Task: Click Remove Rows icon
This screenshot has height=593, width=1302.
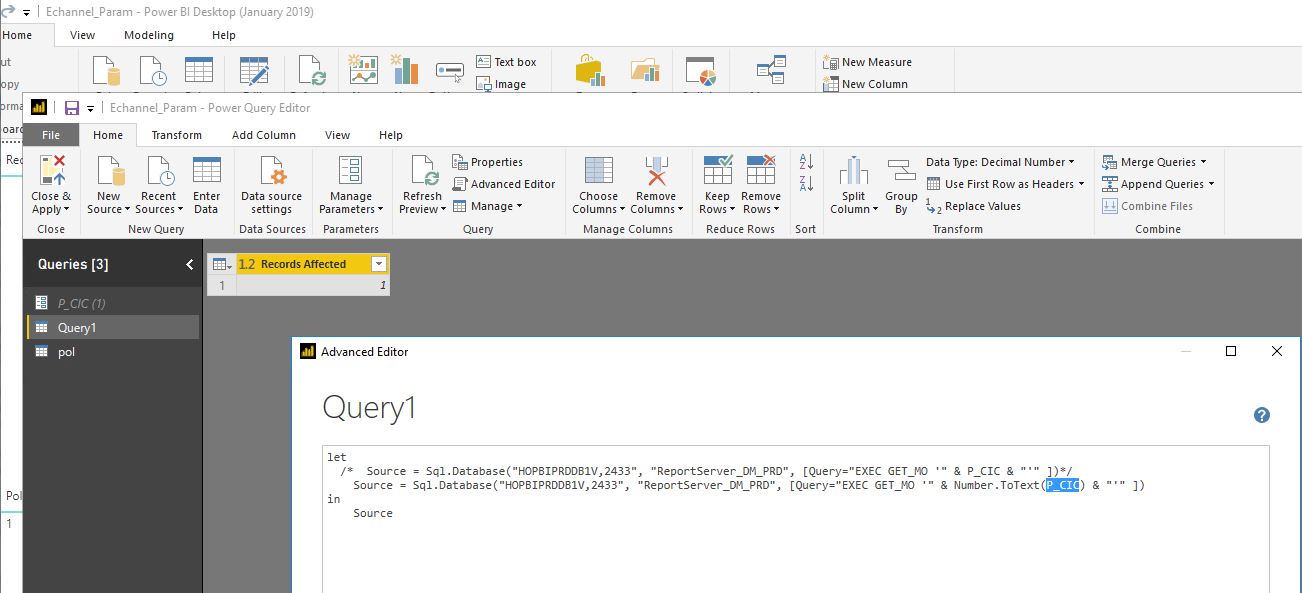Action: click(x=761, y=170)
